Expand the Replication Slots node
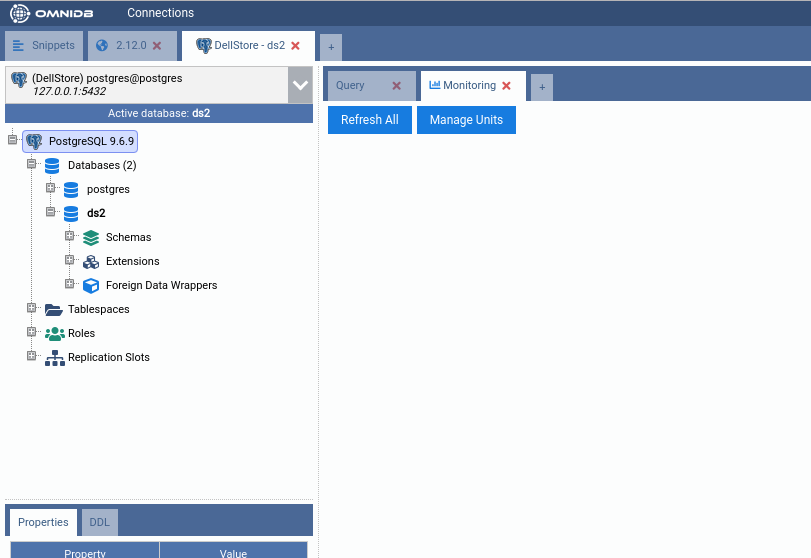 pyautogui.click(x=32, y=356)
